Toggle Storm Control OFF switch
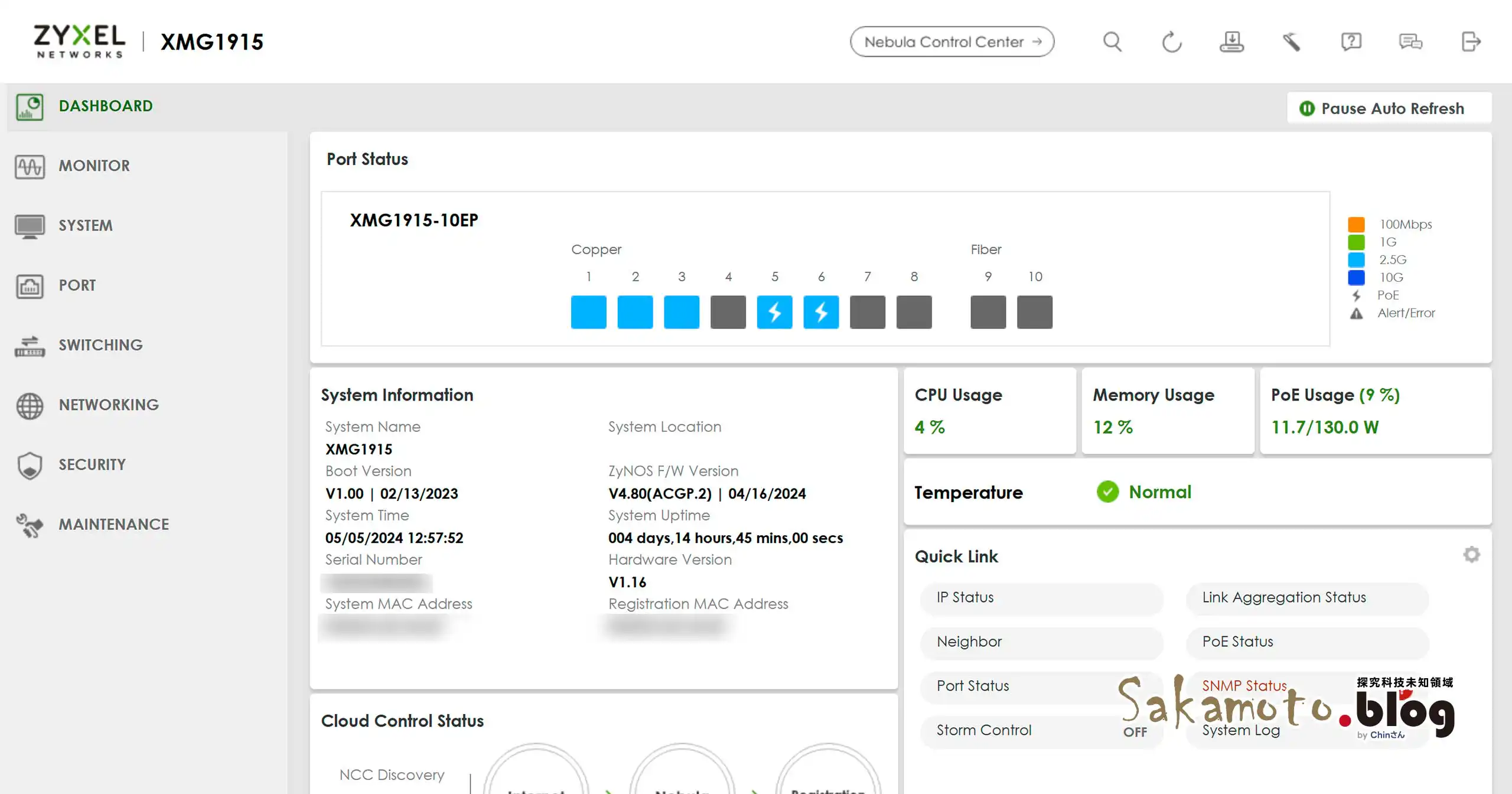 click(1135, 732)
